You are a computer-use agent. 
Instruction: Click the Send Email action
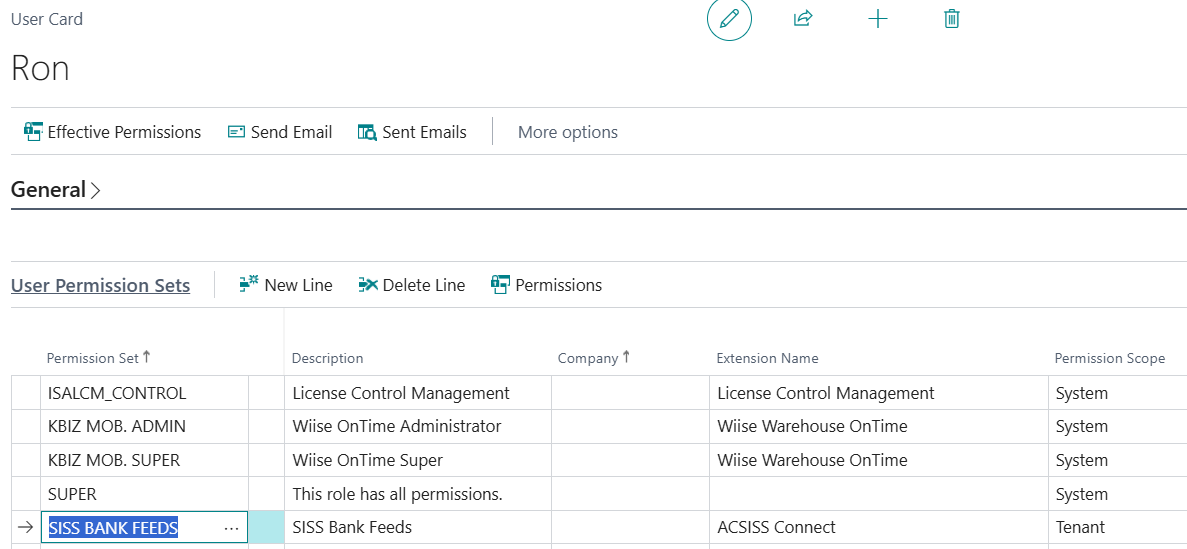[279, 132]
